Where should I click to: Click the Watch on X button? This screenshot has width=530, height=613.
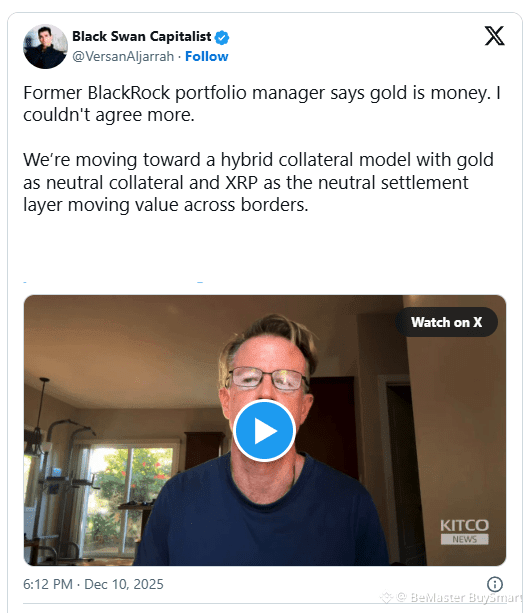pos(446,322)
